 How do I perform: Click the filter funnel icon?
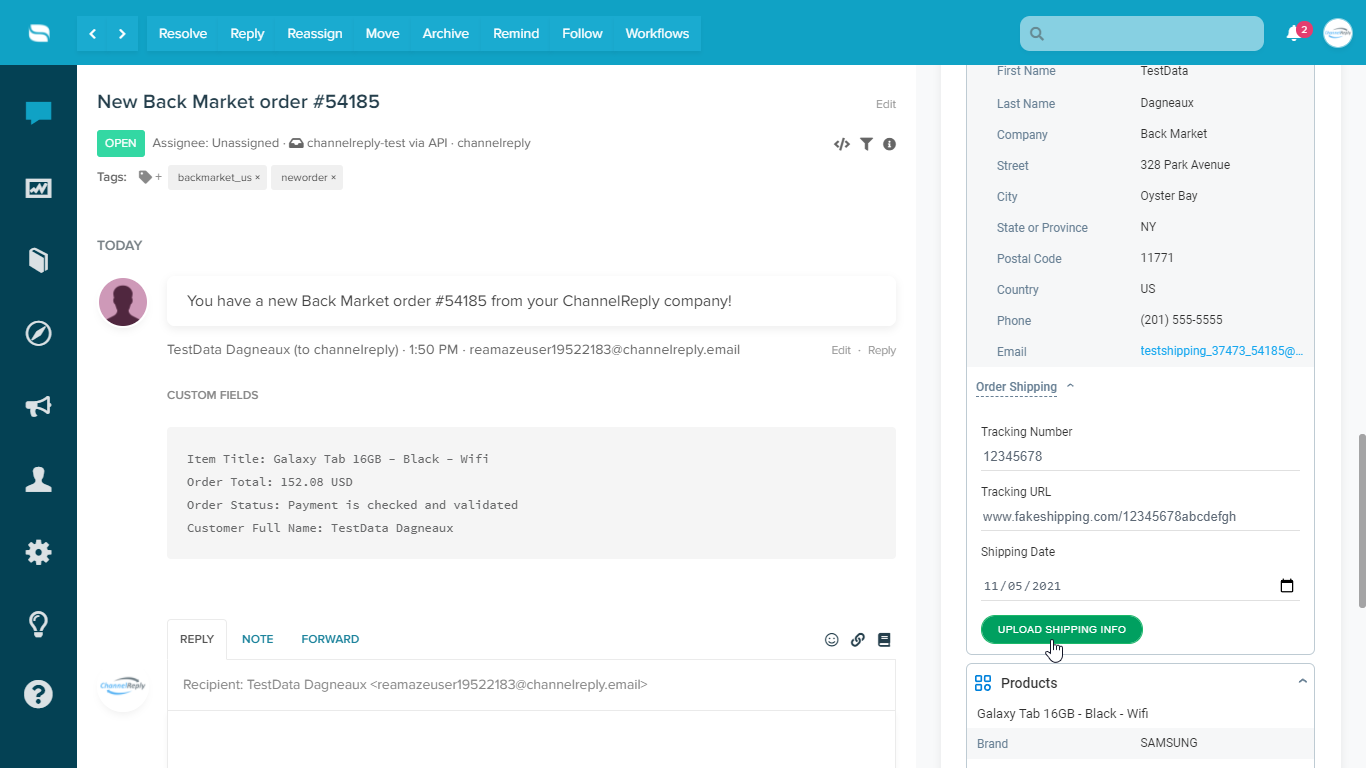(x=866, y=144)
